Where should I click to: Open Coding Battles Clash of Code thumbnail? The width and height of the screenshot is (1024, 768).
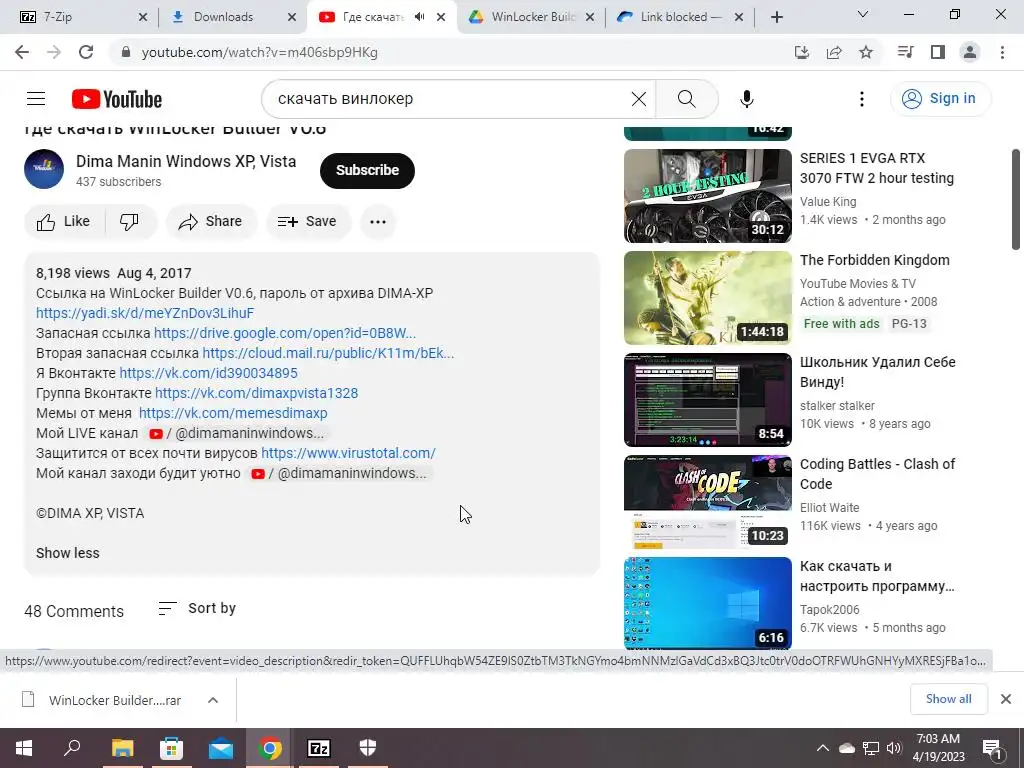[x=707, y=502]
